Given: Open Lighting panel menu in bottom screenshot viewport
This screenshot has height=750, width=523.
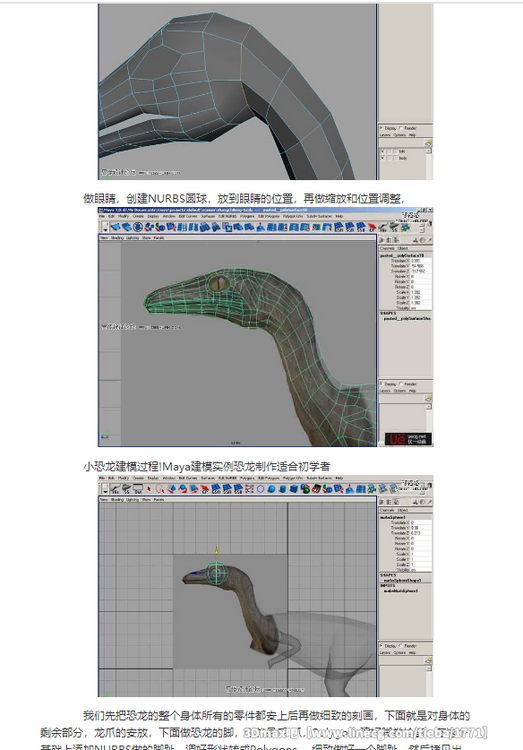Looking at the screenshot, I should (132, 499).
